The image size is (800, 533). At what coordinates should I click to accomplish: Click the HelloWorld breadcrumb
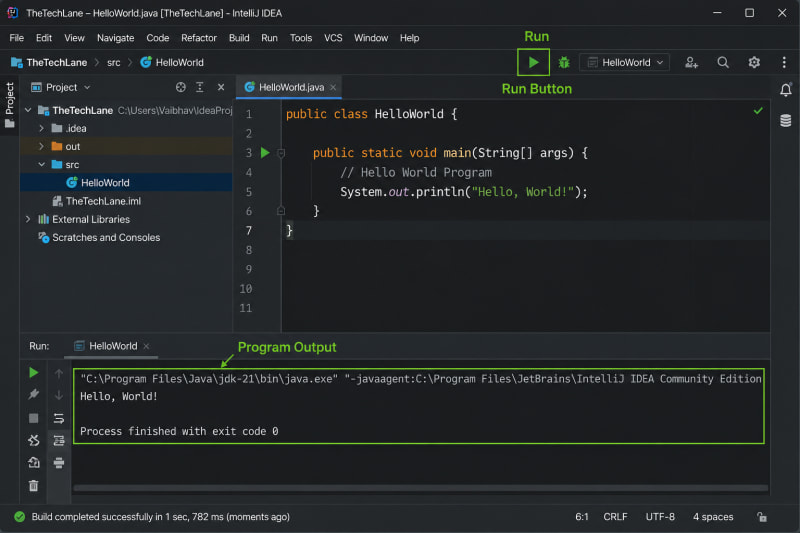(x=172, y=62)
